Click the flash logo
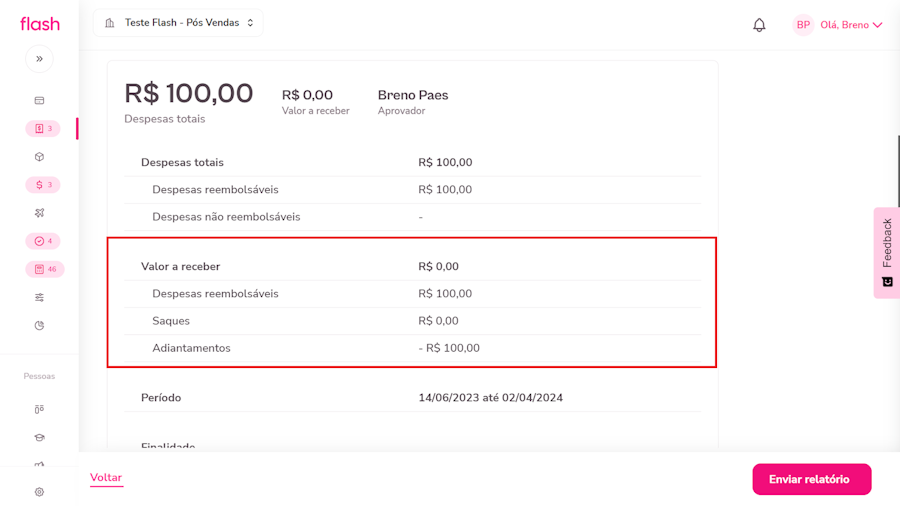The height and width of the screenshot is (506, 900). [x=40, y=24]
